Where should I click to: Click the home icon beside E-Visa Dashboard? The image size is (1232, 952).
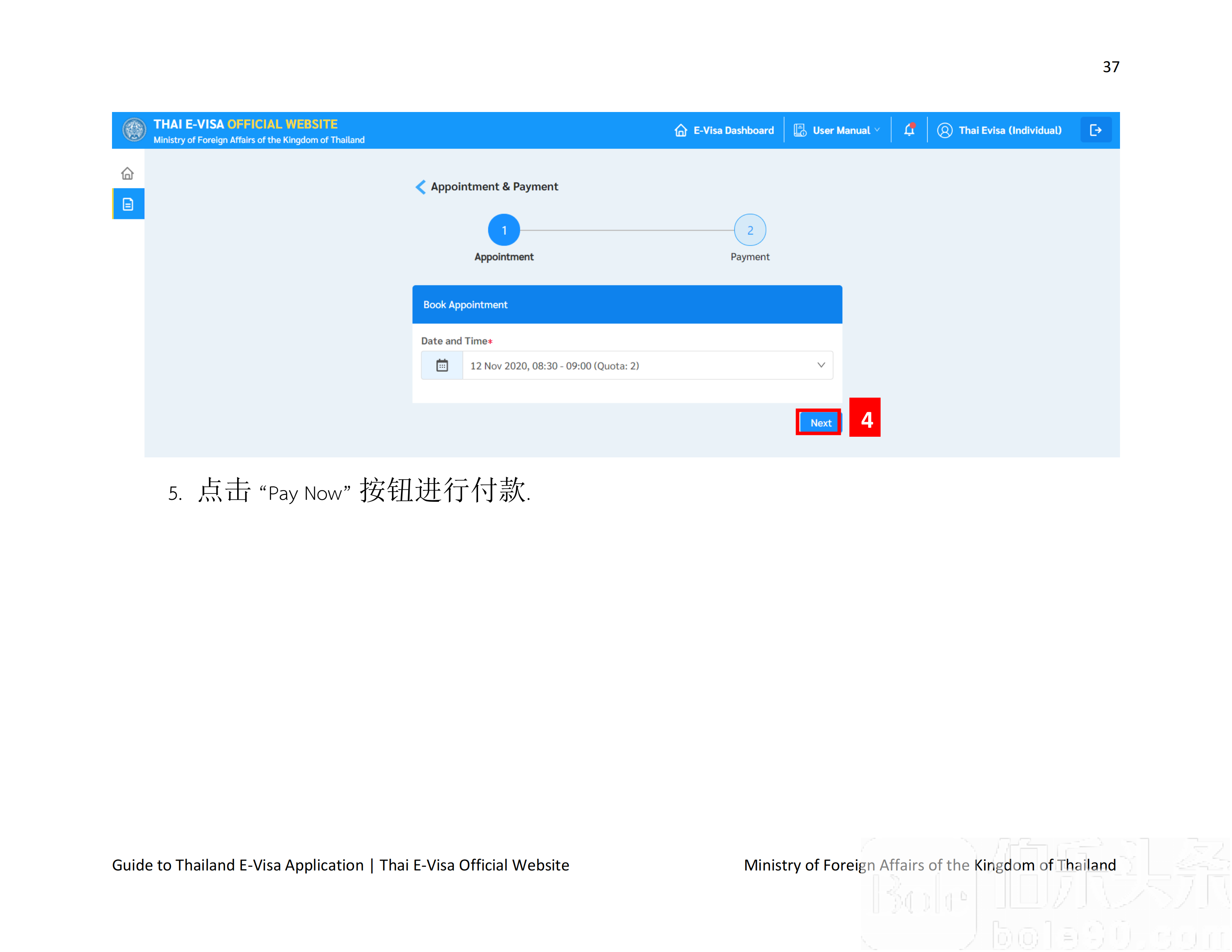coord(681,130)
